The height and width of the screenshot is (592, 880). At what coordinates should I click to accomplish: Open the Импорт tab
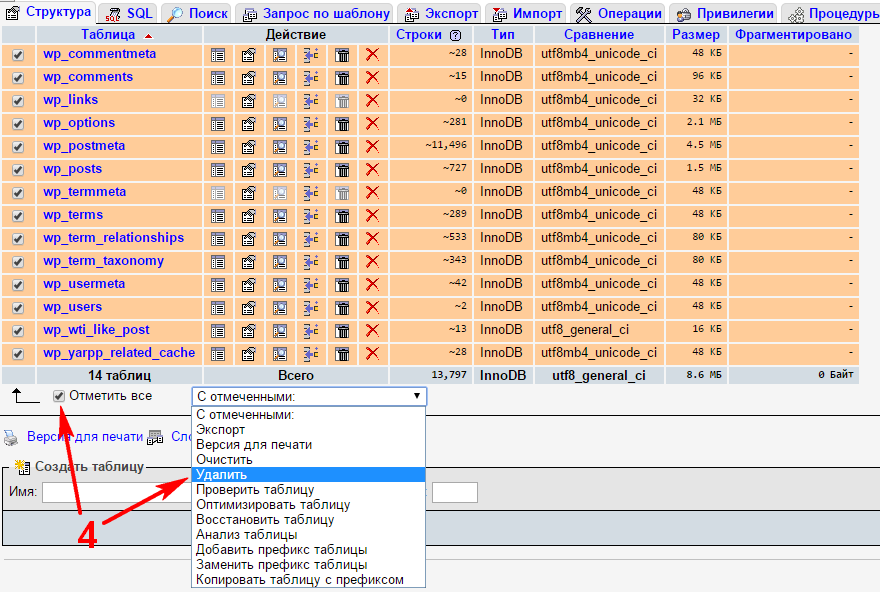(x=527, y=13)
